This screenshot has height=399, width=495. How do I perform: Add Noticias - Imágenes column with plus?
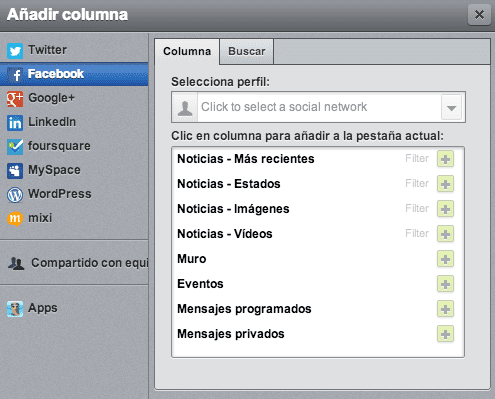tap(445, 209)
